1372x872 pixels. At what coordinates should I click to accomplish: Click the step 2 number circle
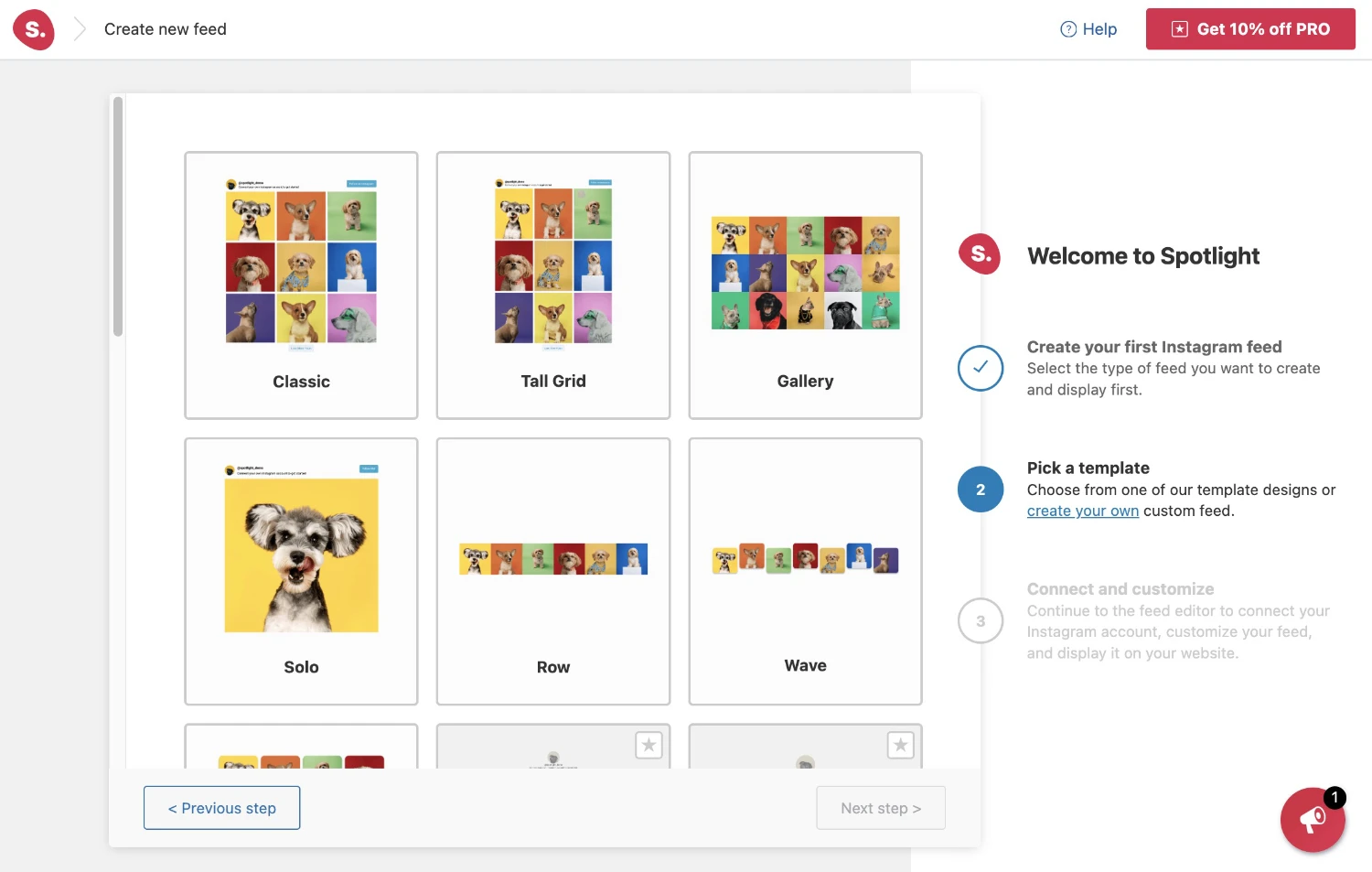(981, 490)
